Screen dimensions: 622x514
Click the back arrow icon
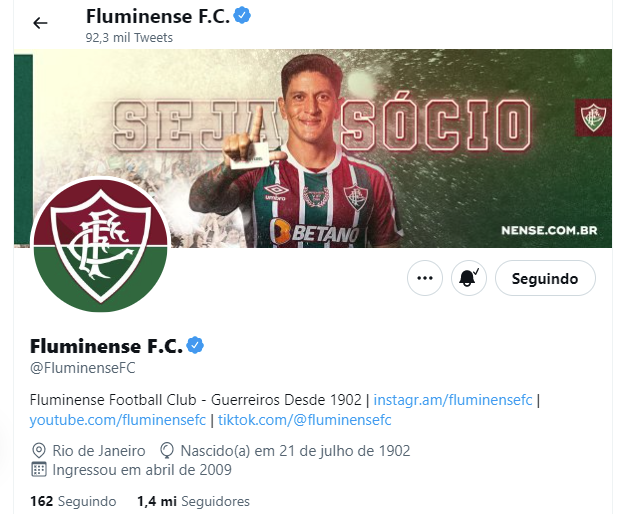[40, 23]
